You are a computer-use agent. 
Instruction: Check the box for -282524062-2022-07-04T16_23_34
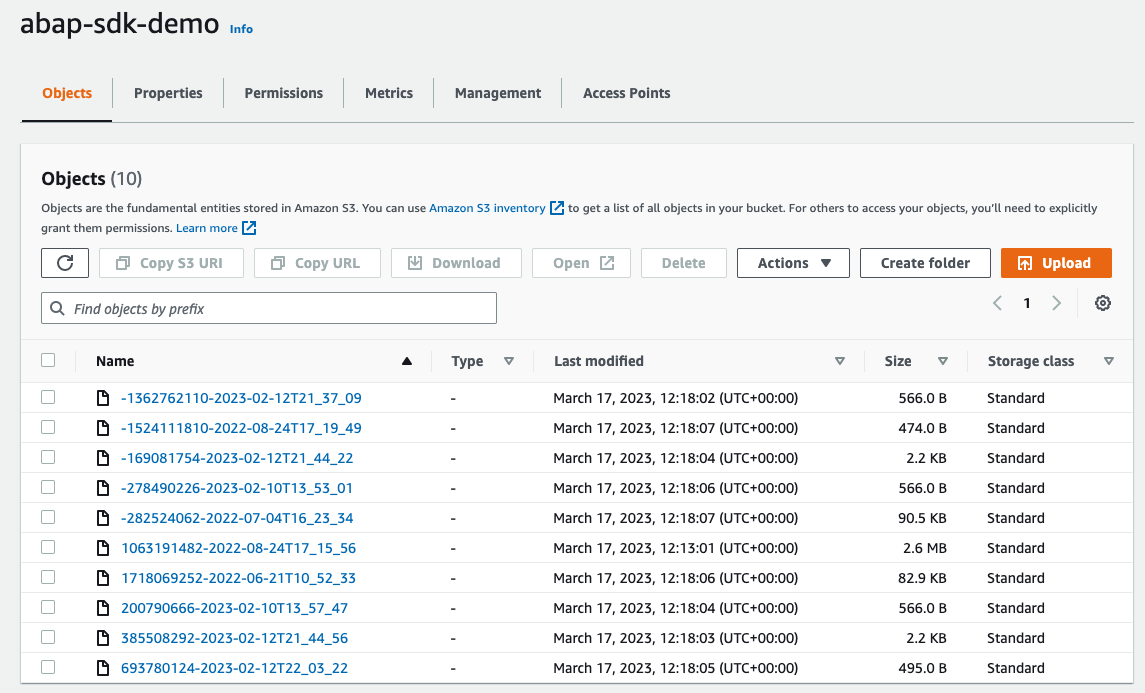pyautogui.click(x=47, y=517)
